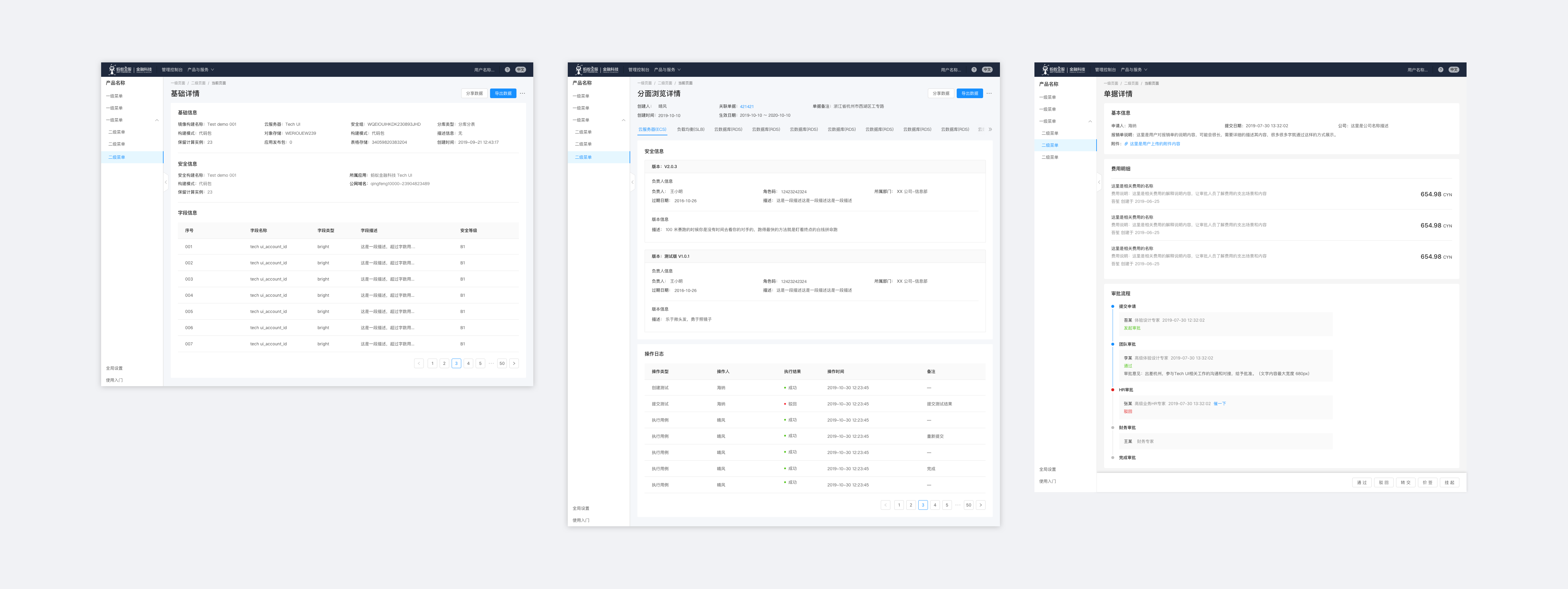Image resolution: width=1568 pixels, height=589 pixels.
Task: Toggle the 中文 language switch in 分面浏览详情 header
Action: pyautogui.click(x=987, y=70)
